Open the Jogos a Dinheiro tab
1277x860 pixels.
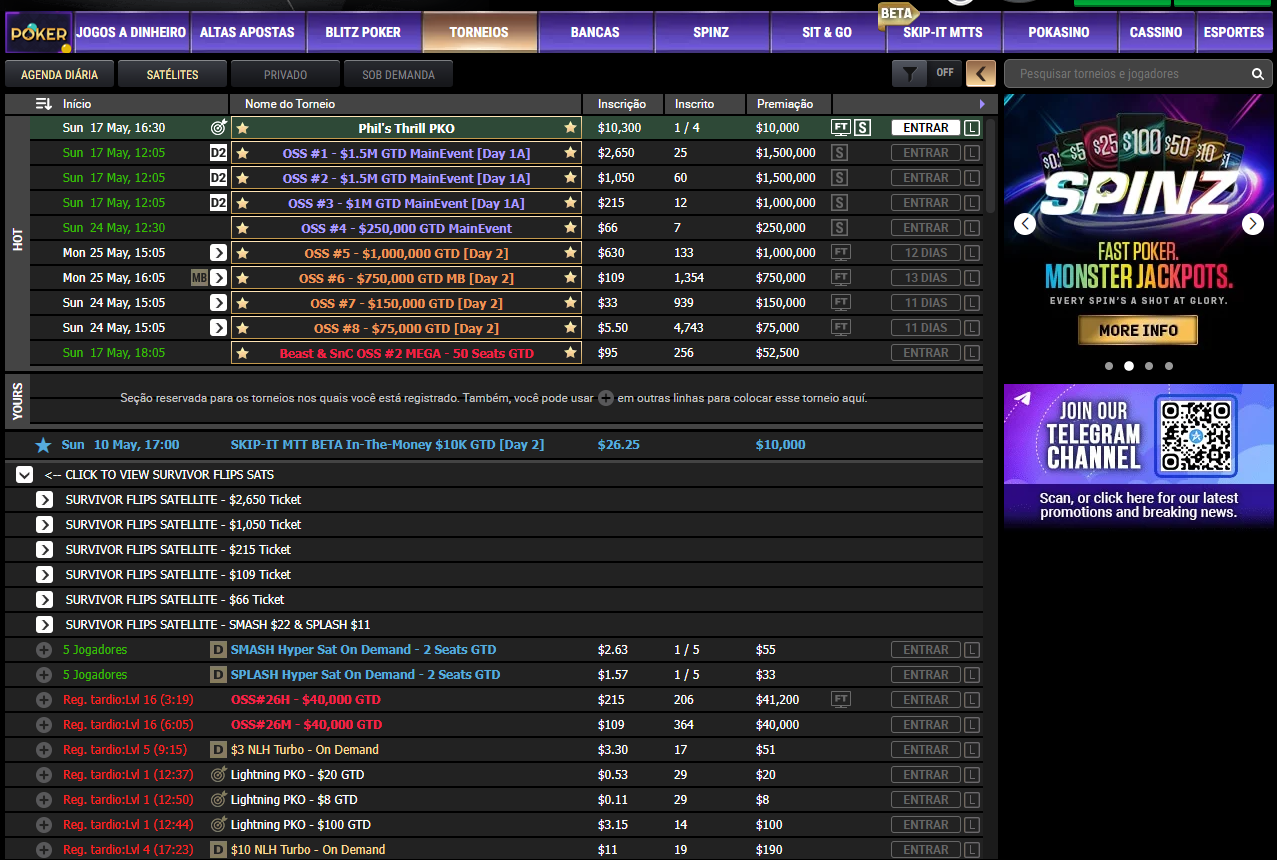pos(131,32)
